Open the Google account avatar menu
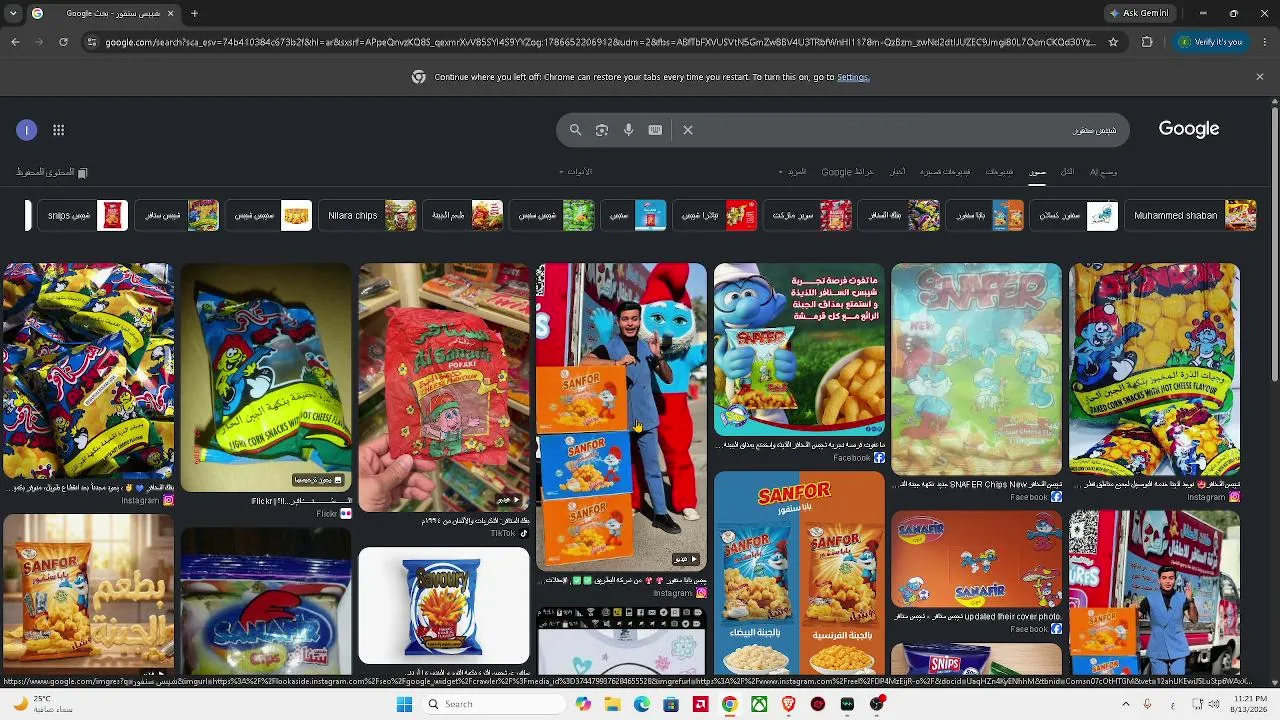 tap(27, 130)
